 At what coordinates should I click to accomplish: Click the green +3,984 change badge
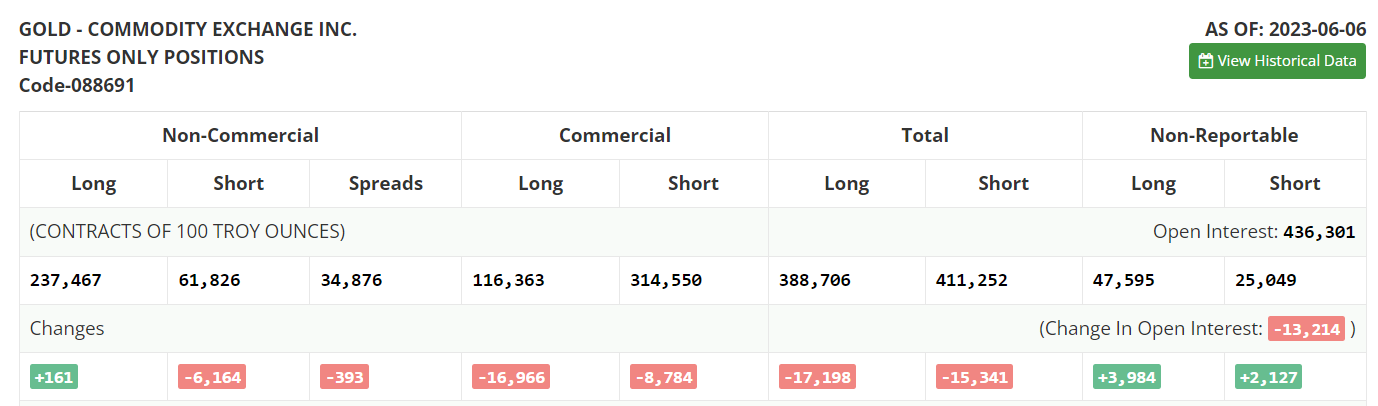(x=1127, y=377)
